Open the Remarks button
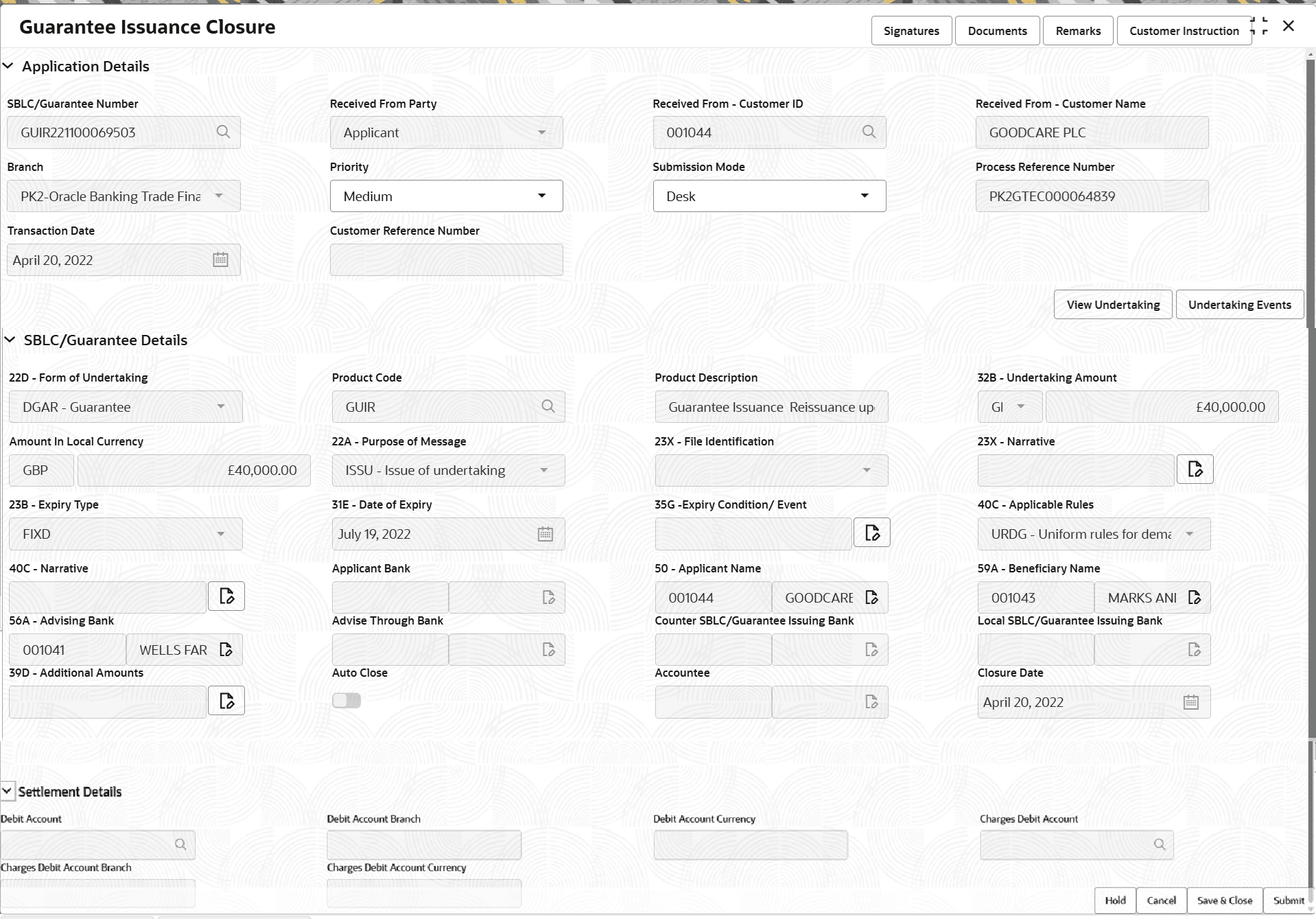This screenshot has height=919, width=1316. [x=1078, y=31]
